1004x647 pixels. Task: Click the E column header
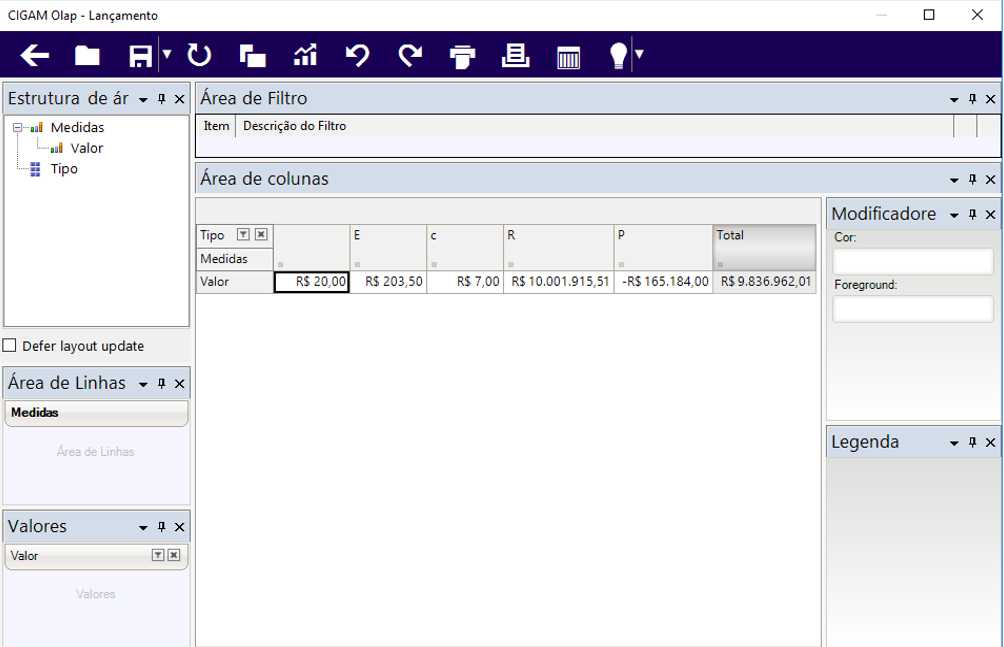click(x=388, y=247)
